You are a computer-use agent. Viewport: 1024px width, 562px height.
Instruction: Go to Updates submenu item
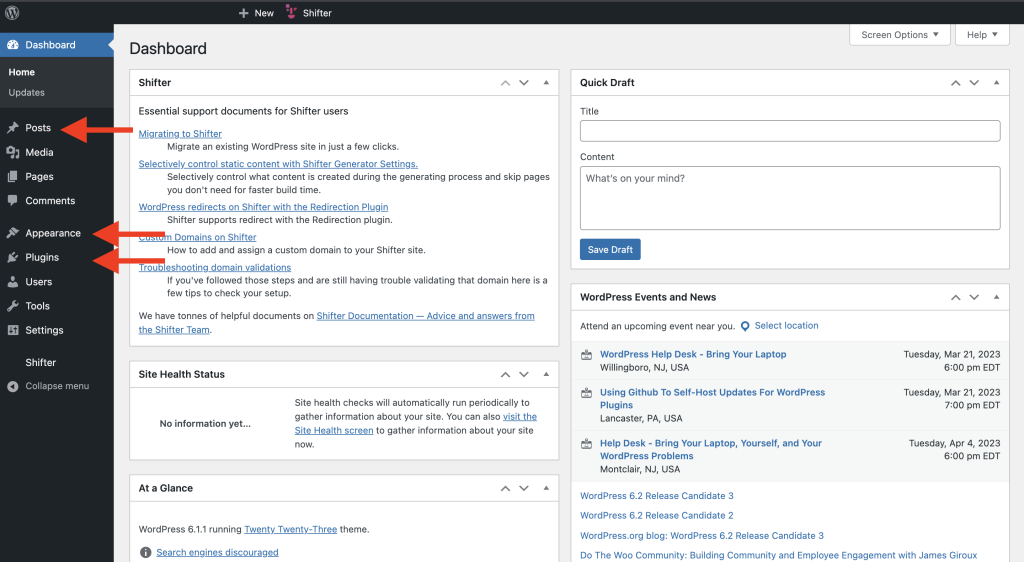point(27,93)
